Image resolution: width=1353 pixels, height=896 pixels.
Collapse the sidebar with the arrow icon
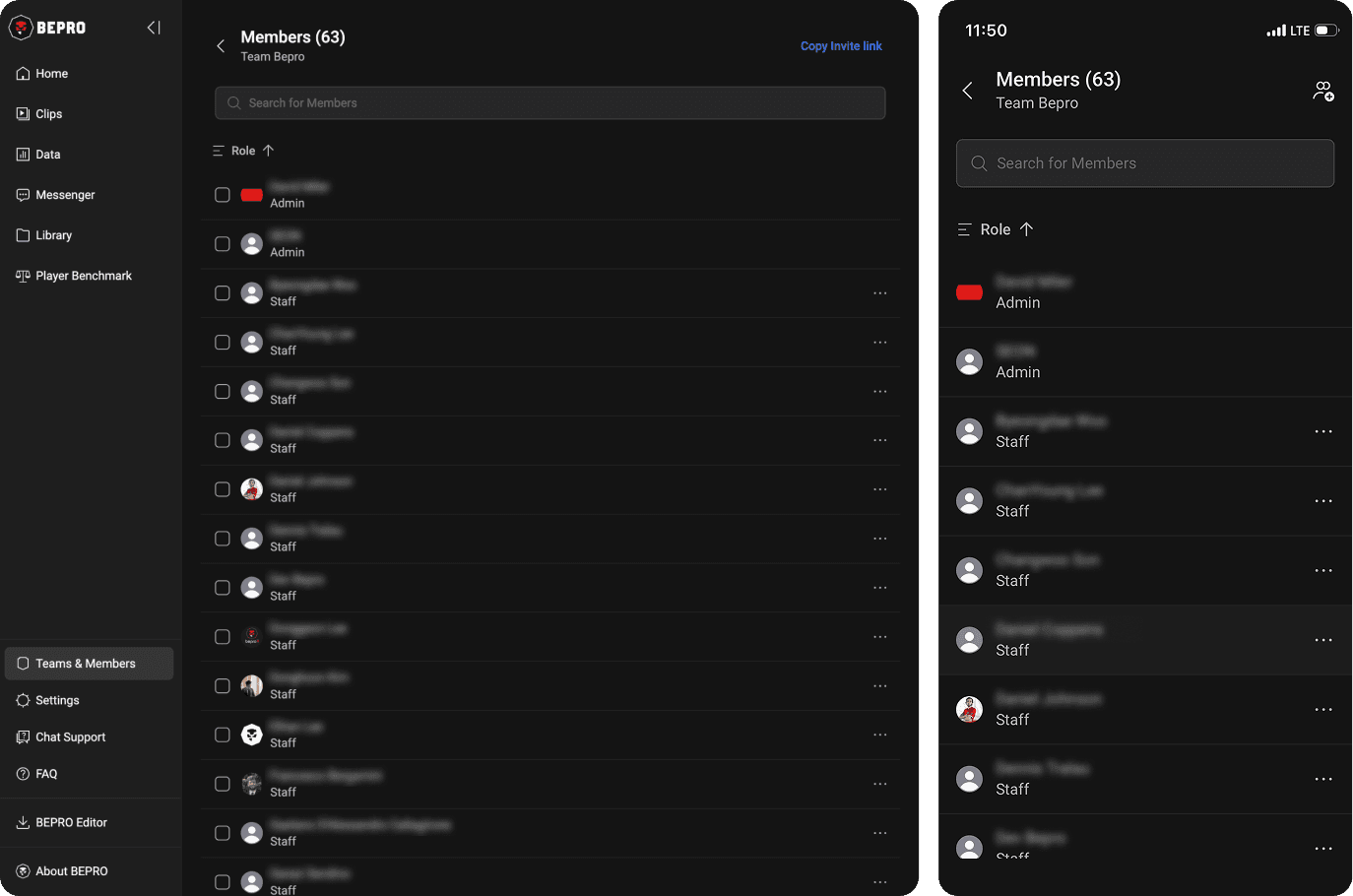point(154,28)
